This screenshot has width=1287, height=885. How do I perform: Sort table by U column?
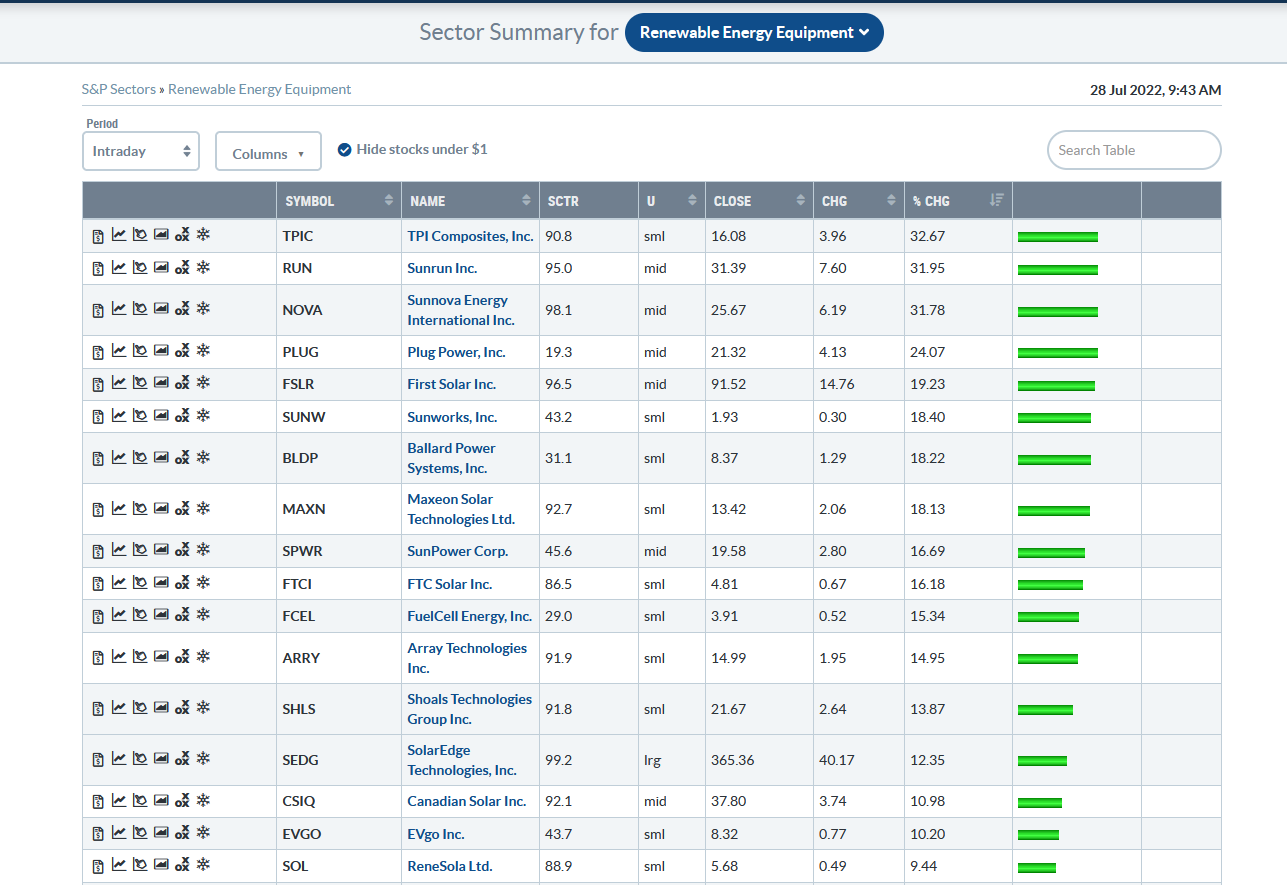pos(672,200)
